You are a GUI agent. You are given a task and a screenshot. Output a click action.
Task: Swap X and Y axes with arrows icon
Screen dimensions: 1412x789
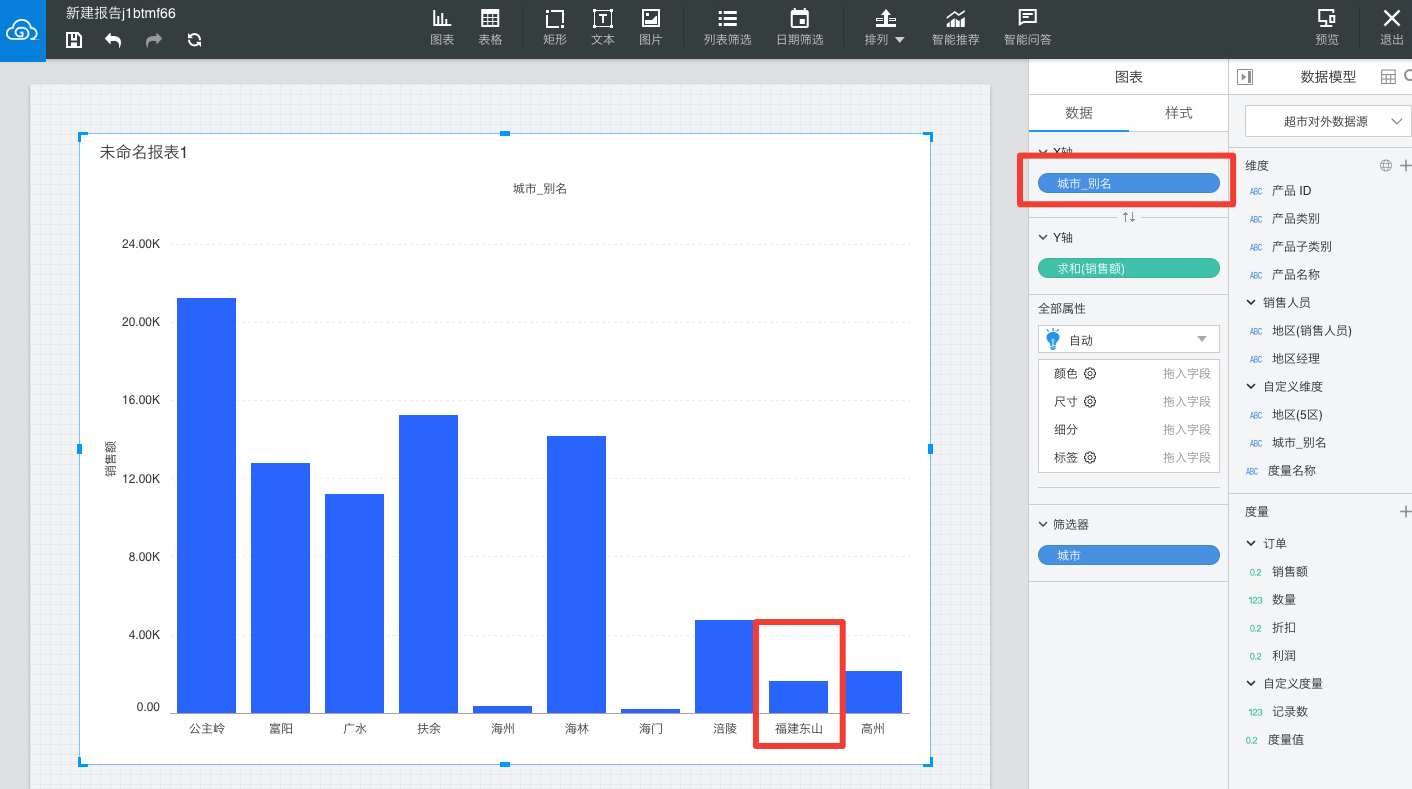coord(1128,217)
